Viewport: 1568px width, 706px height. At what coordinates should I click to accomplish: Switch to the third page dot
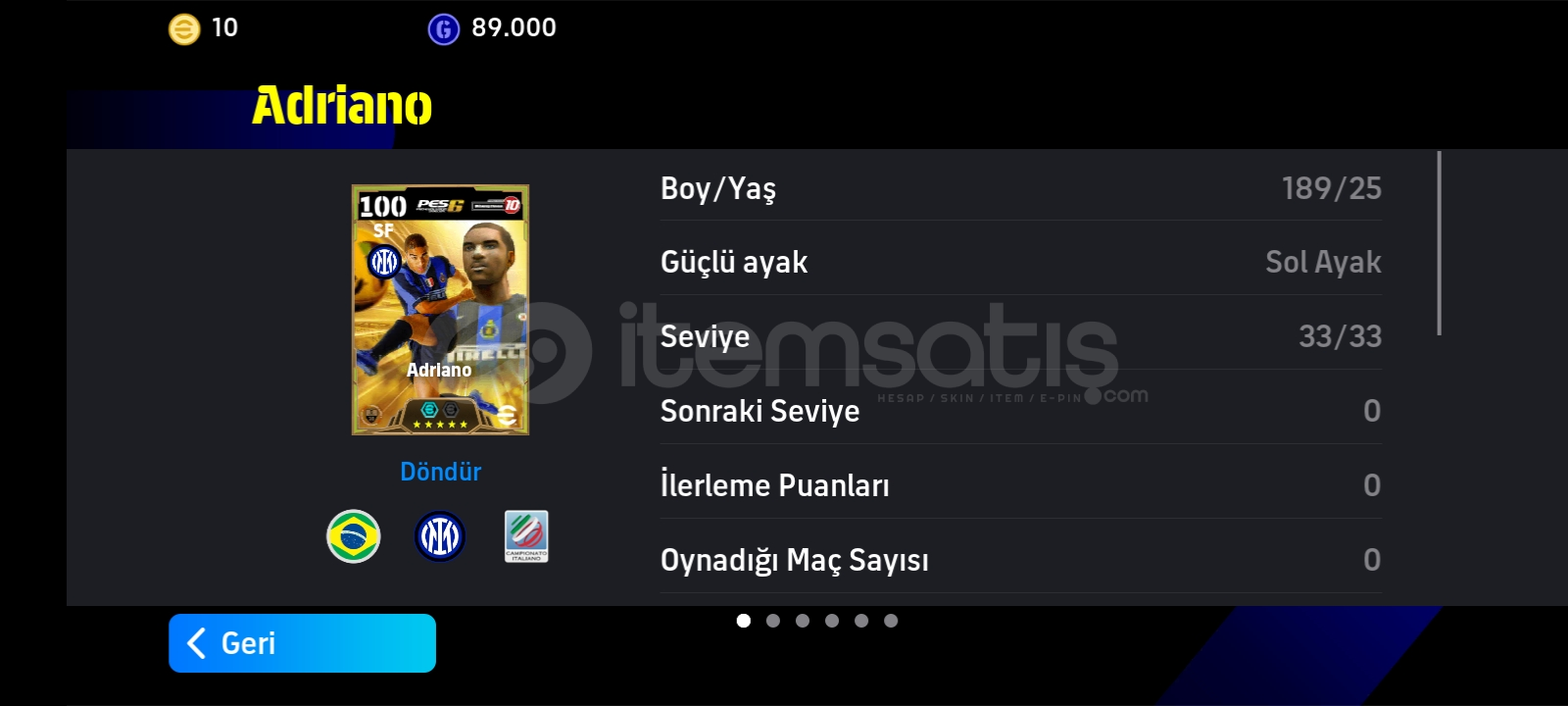click(803, 621)
